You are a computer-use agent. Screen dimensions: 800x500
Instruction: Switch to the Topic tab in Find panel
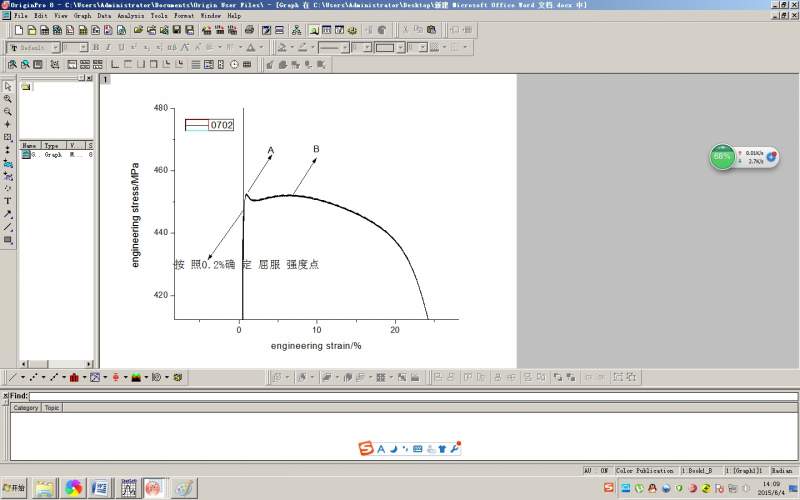52,408
